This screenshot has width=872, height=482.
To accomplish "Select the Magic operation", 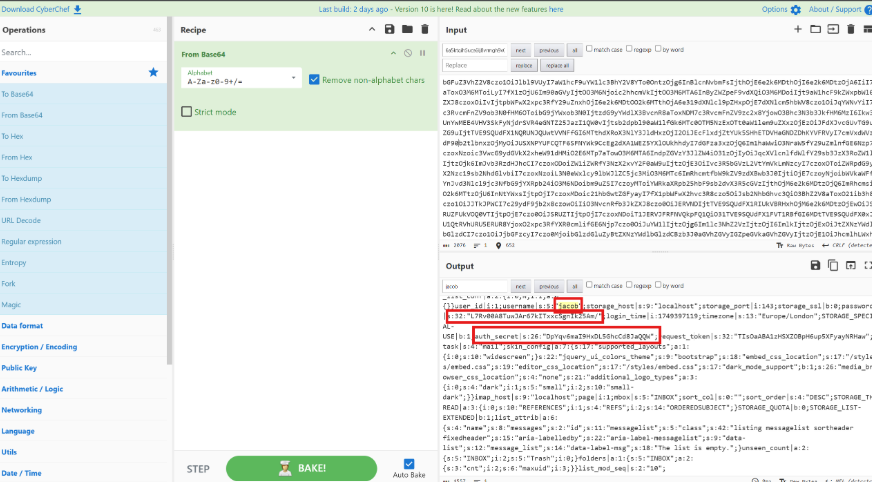I will click(x=11, y=304).
